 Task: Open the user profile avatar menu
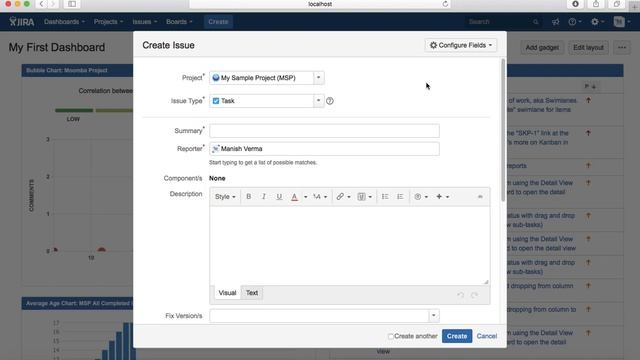pyautogui.click(x=622, y=22)
